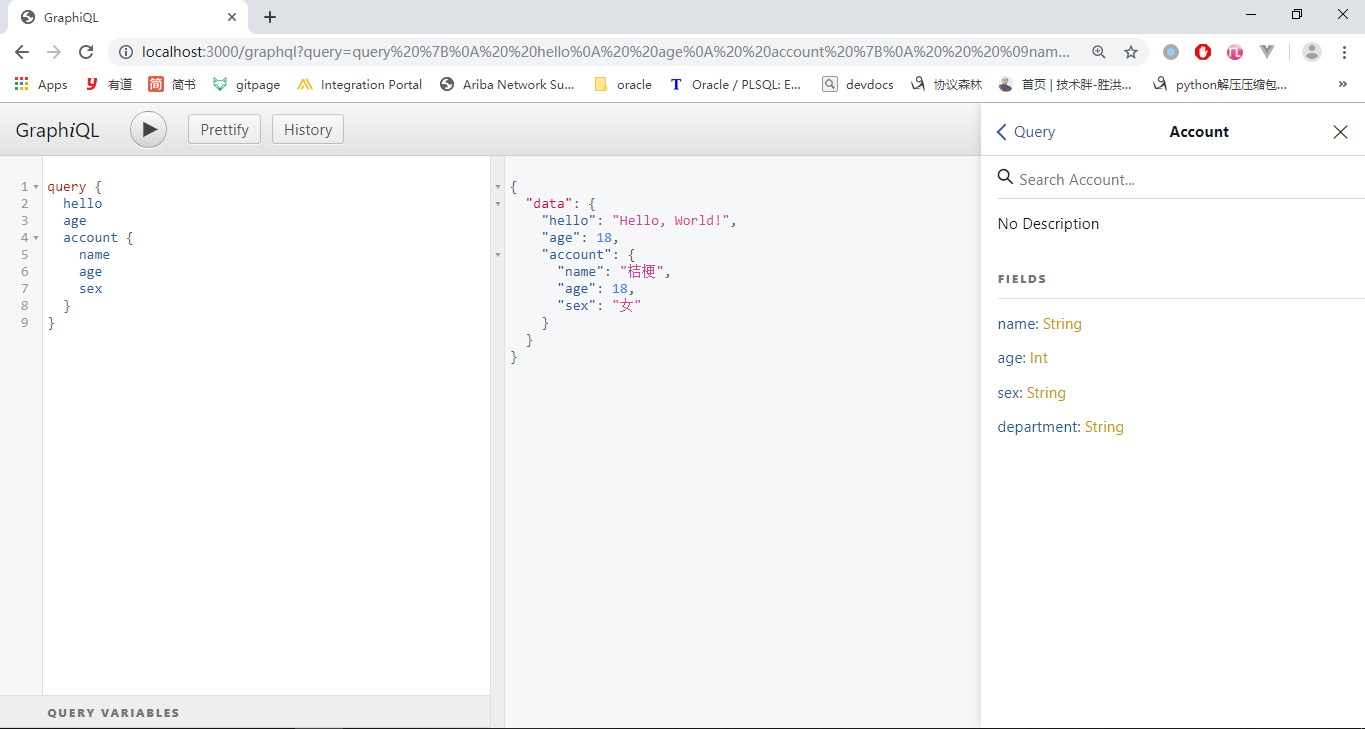Collapse the account block at line 4
This screenshot has width=1365, height=729.
(x=36, y=238)
